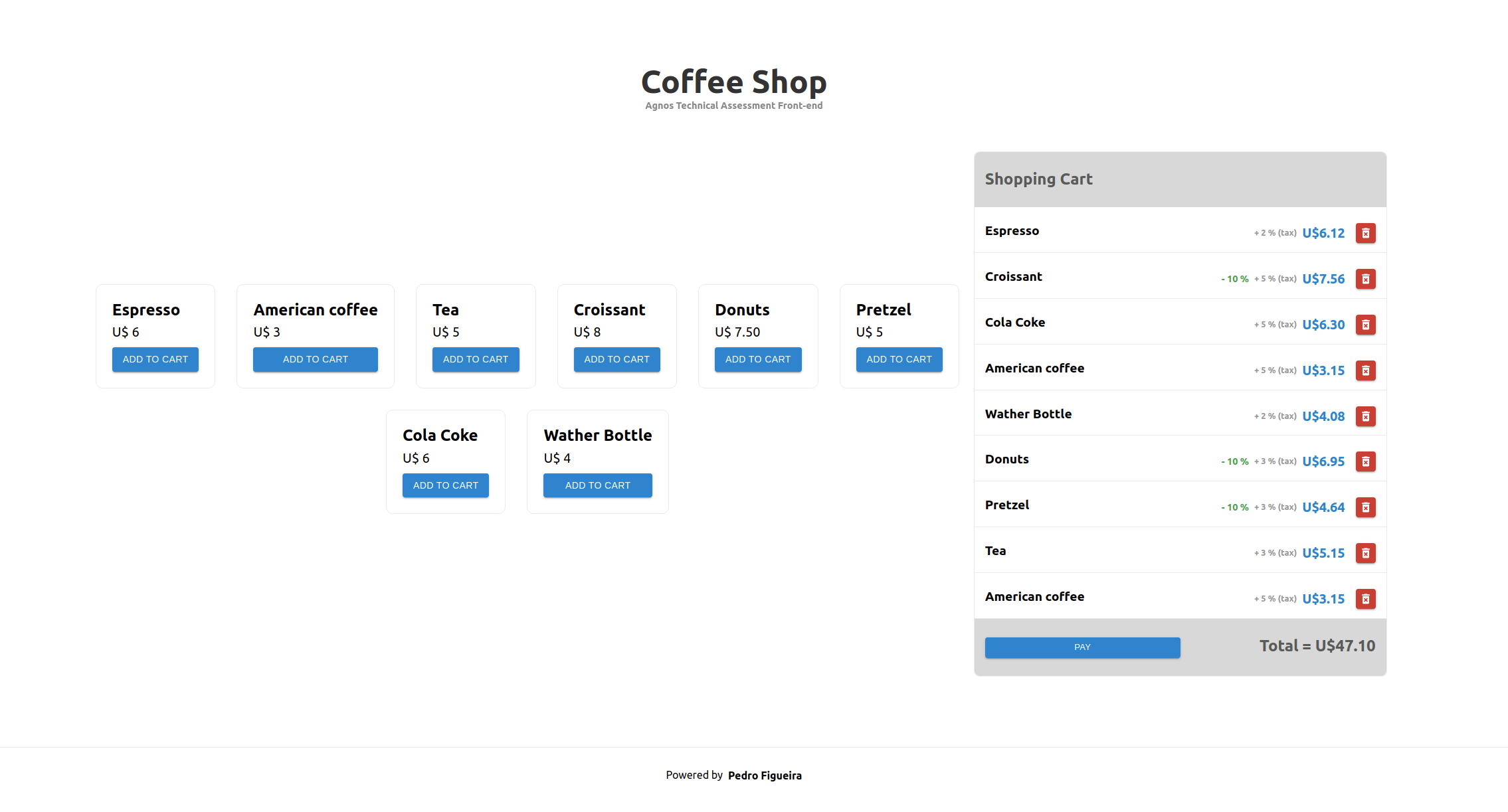Screen dimensions: 1508x812
Task: Click trash icon next to Cola Coke
Action: 1365,325
